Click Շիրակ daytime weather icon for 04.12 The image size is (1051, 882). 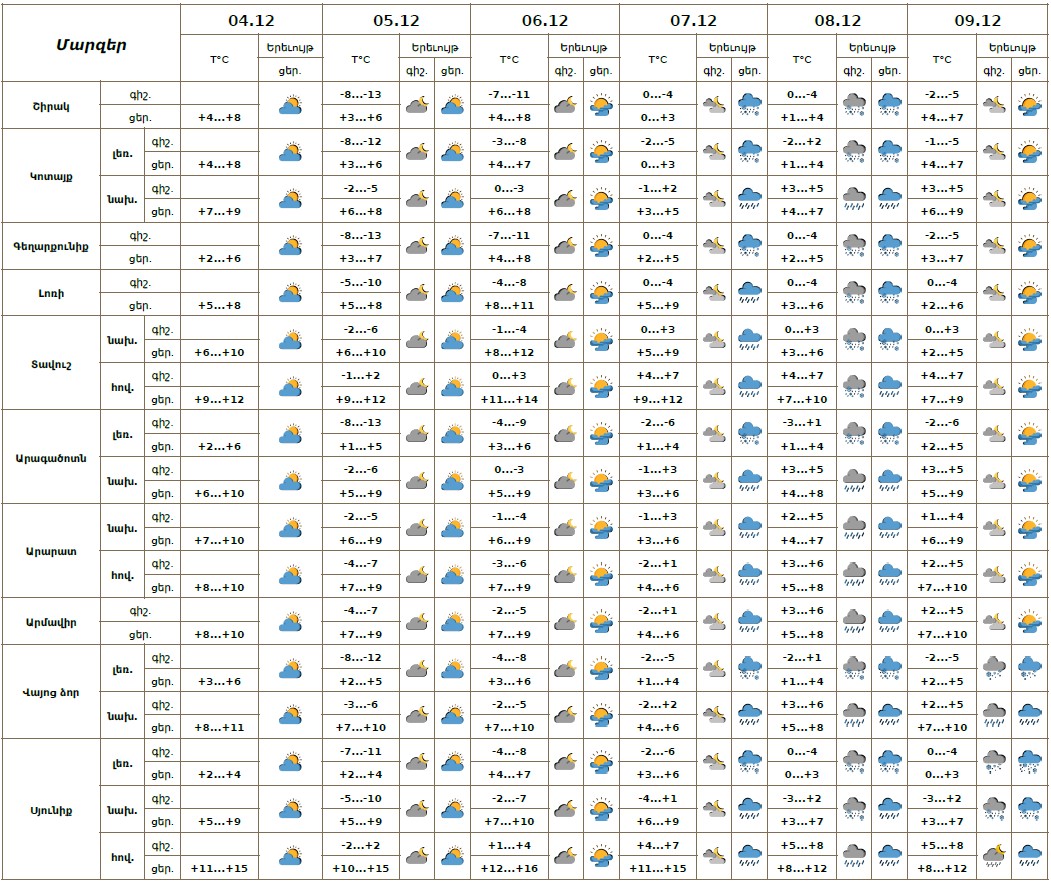click(x=290, y=105)
